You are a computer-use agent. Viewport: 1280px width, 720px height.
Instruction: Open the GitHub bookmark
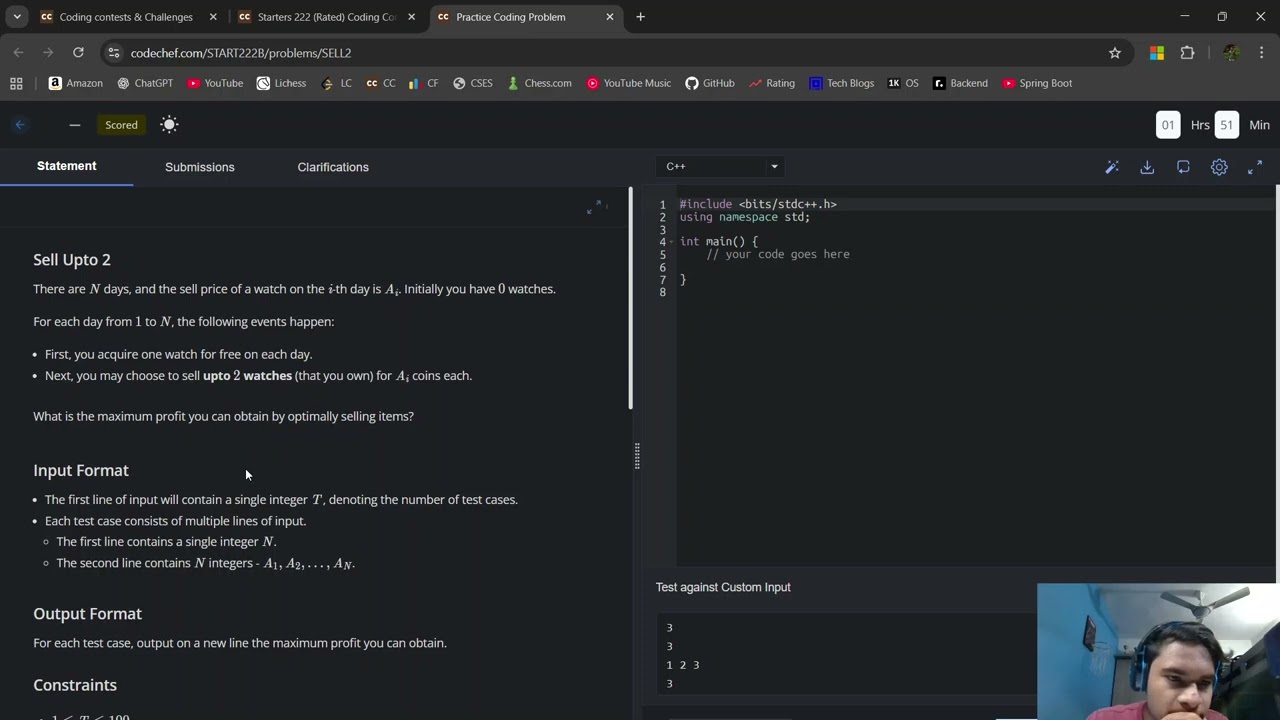click(709, 83)
